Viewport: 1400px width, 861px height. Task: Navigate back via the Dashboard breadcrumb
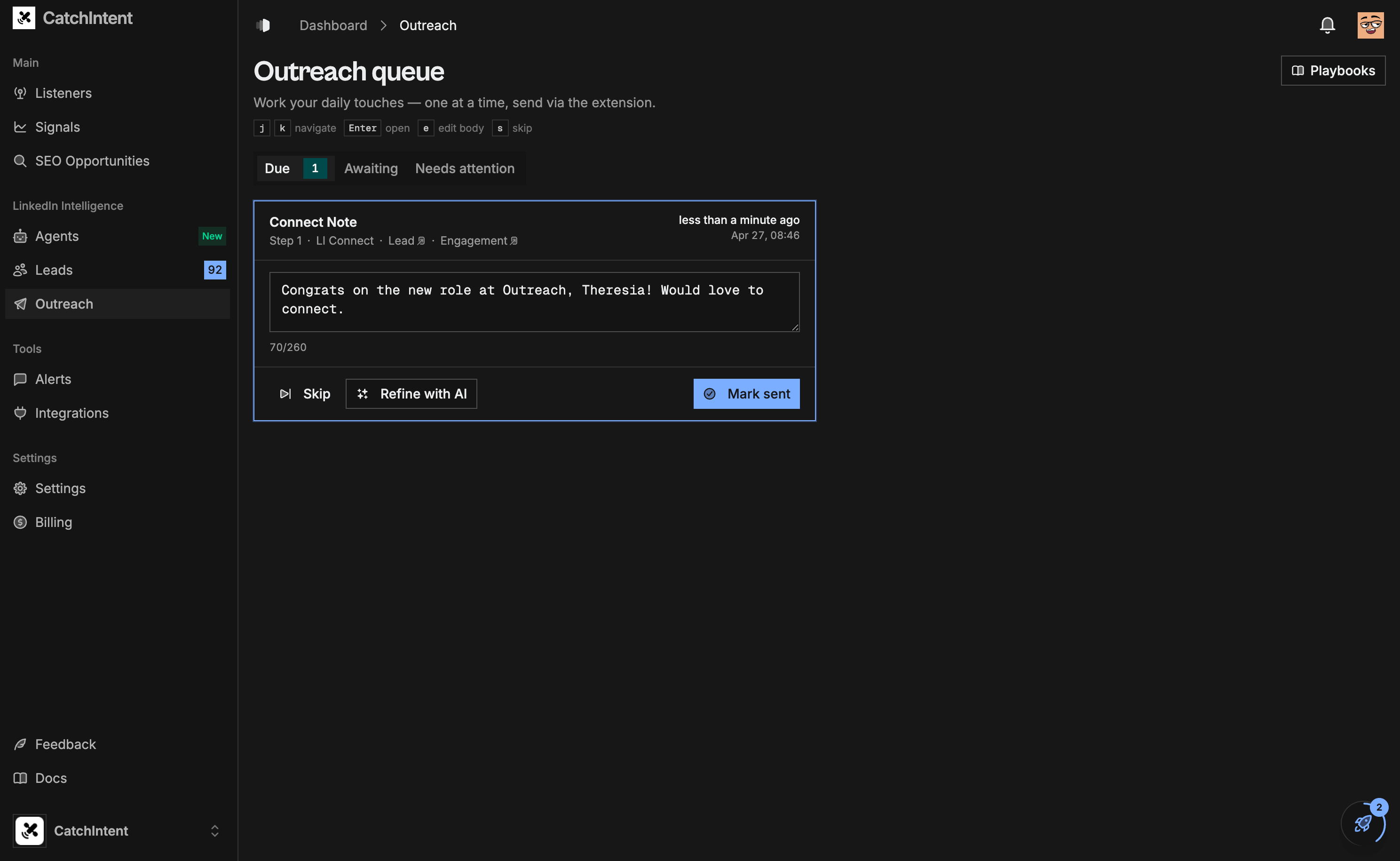click(333, 25)
